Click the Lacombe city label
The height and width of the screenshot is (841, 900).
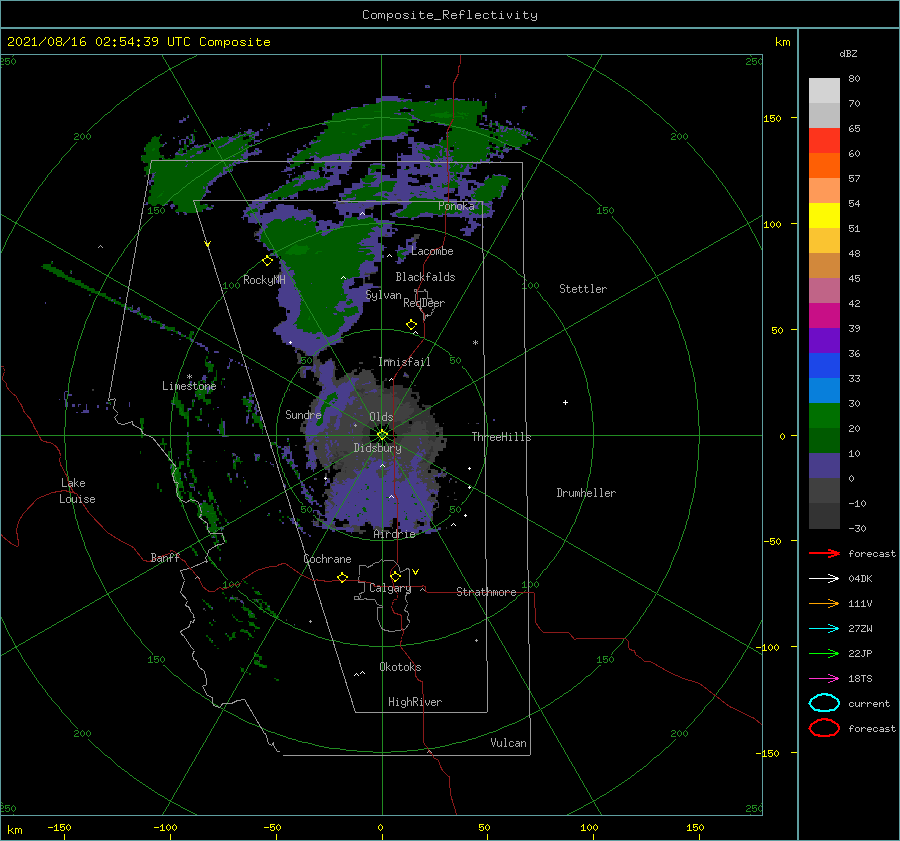pos(432,251)
